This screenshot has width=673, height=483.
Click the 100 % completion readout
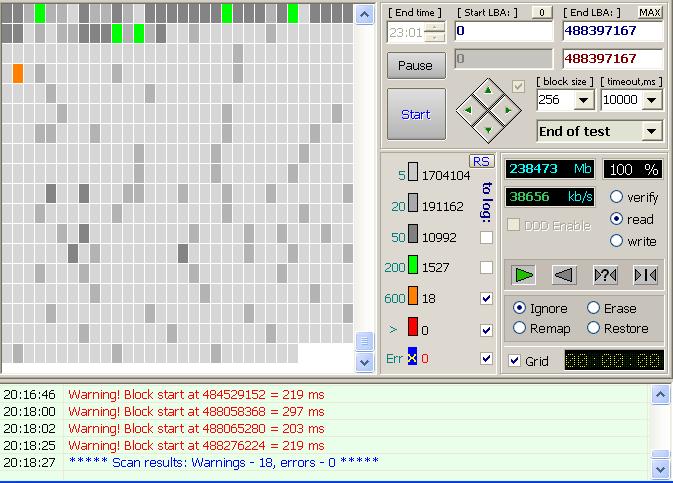(633, 169)
